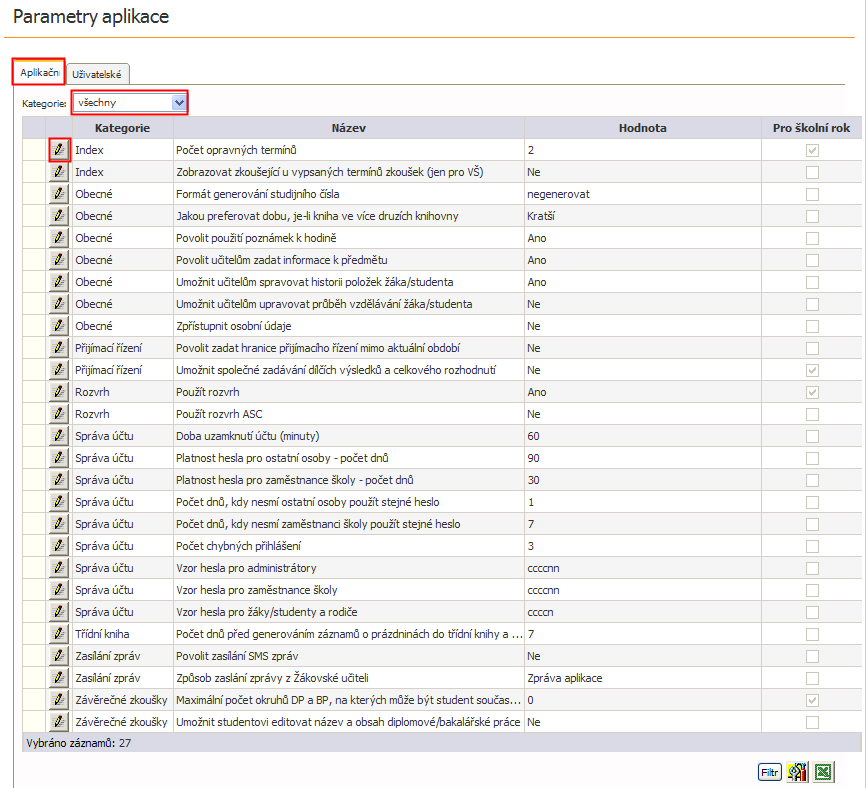Click the 'Vybráno záznamů: 27' status text
This screenshot has height=788, width=866.
coord(78,743)
